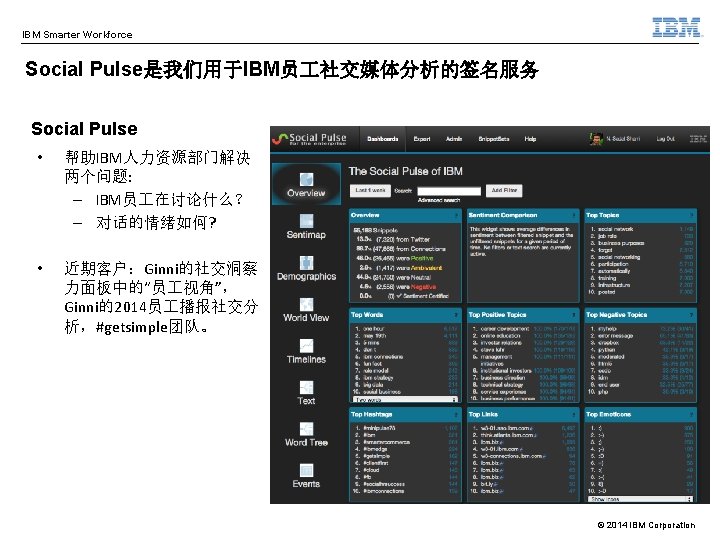Click 'from Twitter' row in Overview
The height and width of the screenshot is (540, 720).
pyautogui.click(x=395, y=239)
